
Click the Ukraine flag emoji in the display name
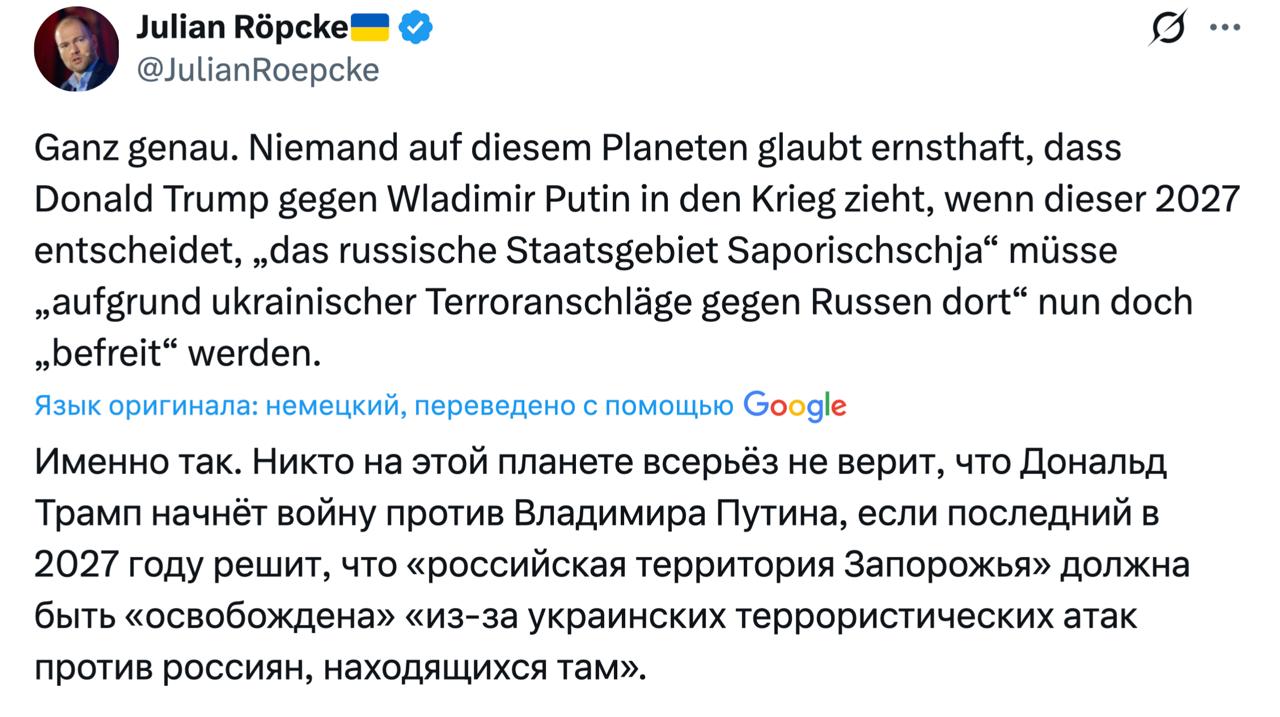(368, 27)
